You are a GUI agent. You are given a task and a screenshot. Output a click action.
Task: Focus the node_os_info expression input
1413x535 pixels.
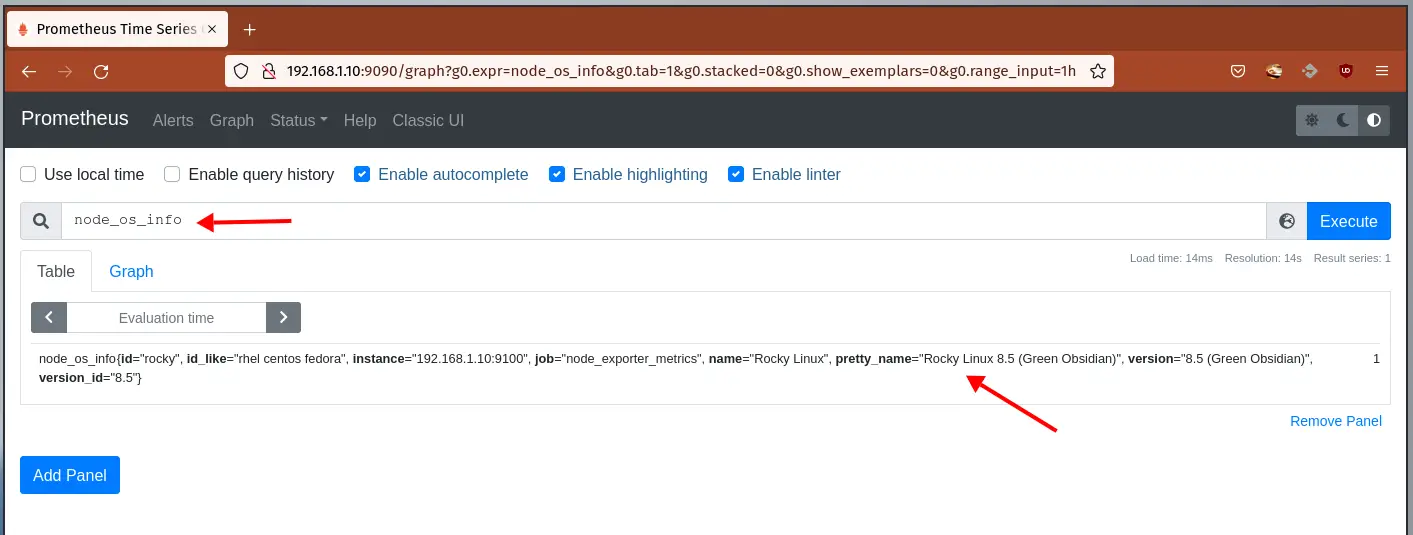(x=664, y=221)
